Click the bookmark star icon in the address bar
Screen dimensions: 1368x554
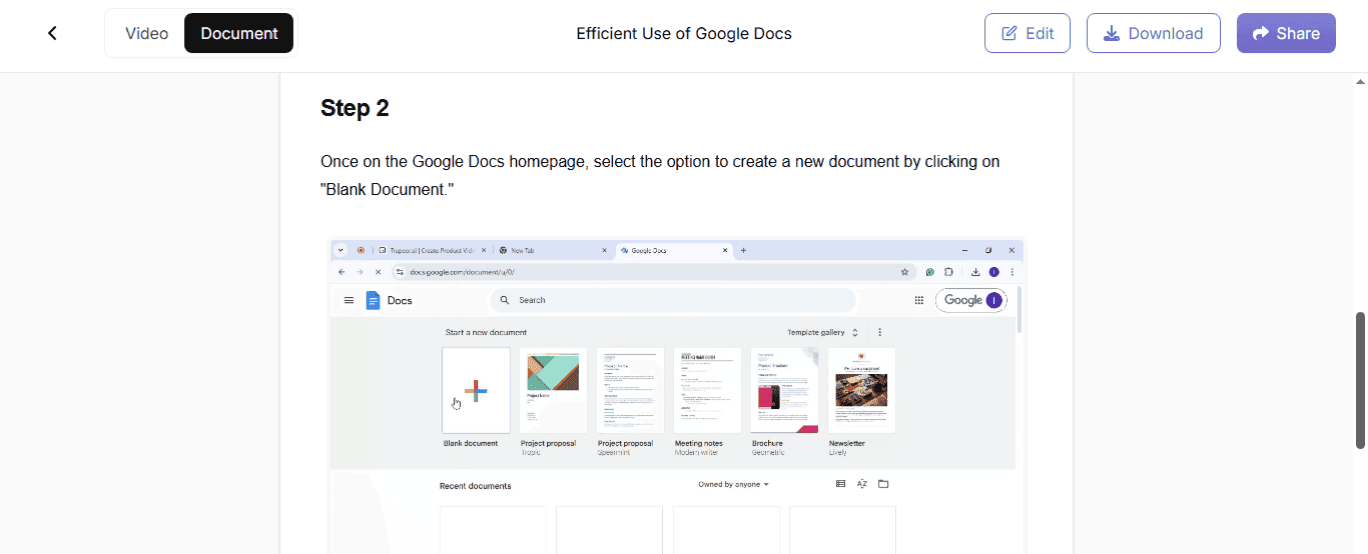[904, 271]
